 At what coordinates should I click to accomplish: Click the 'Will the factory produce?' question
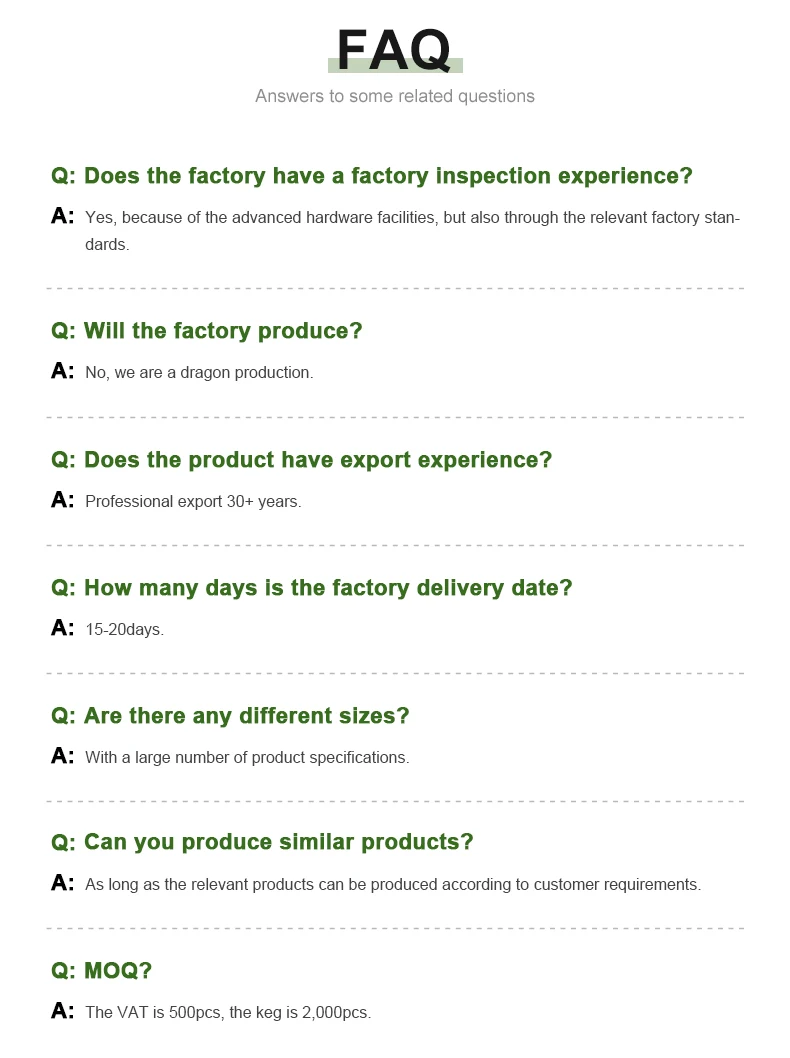[x=207, y=331]
